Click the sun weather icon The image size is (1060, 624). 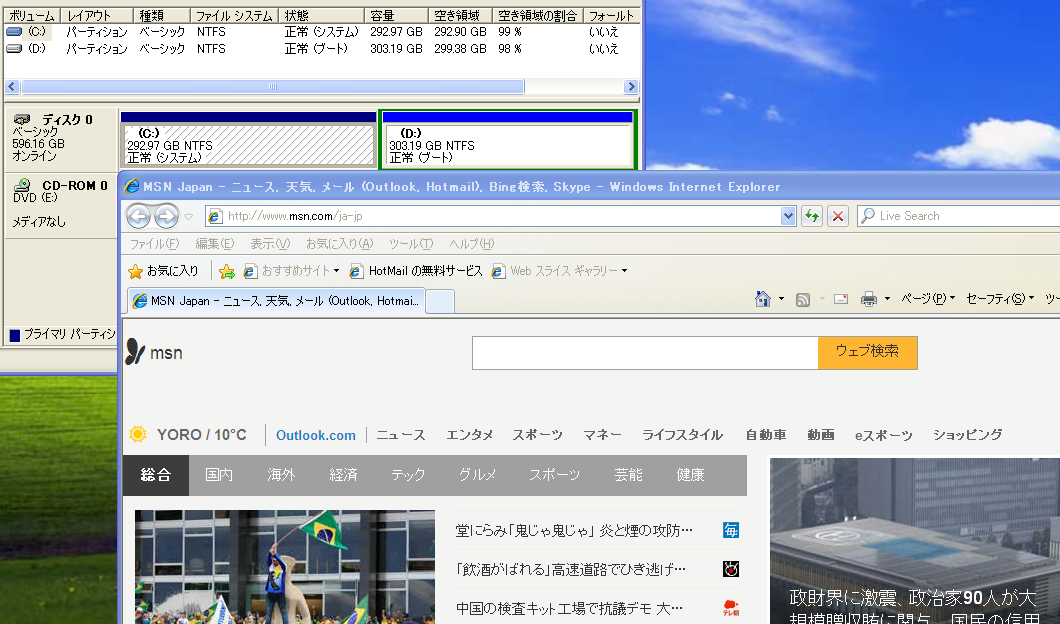(x=137, y=434)
